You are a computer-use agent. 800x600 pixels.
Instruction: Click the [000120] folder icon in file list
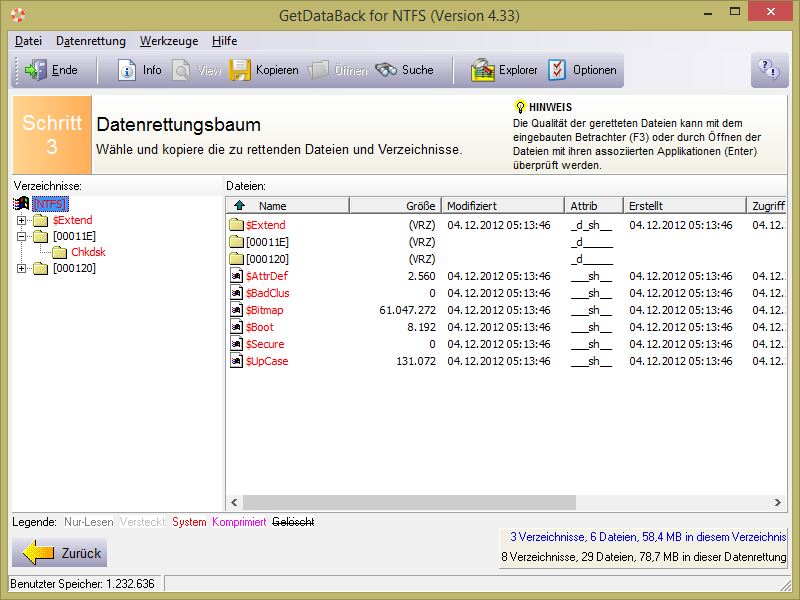(236, 259)
